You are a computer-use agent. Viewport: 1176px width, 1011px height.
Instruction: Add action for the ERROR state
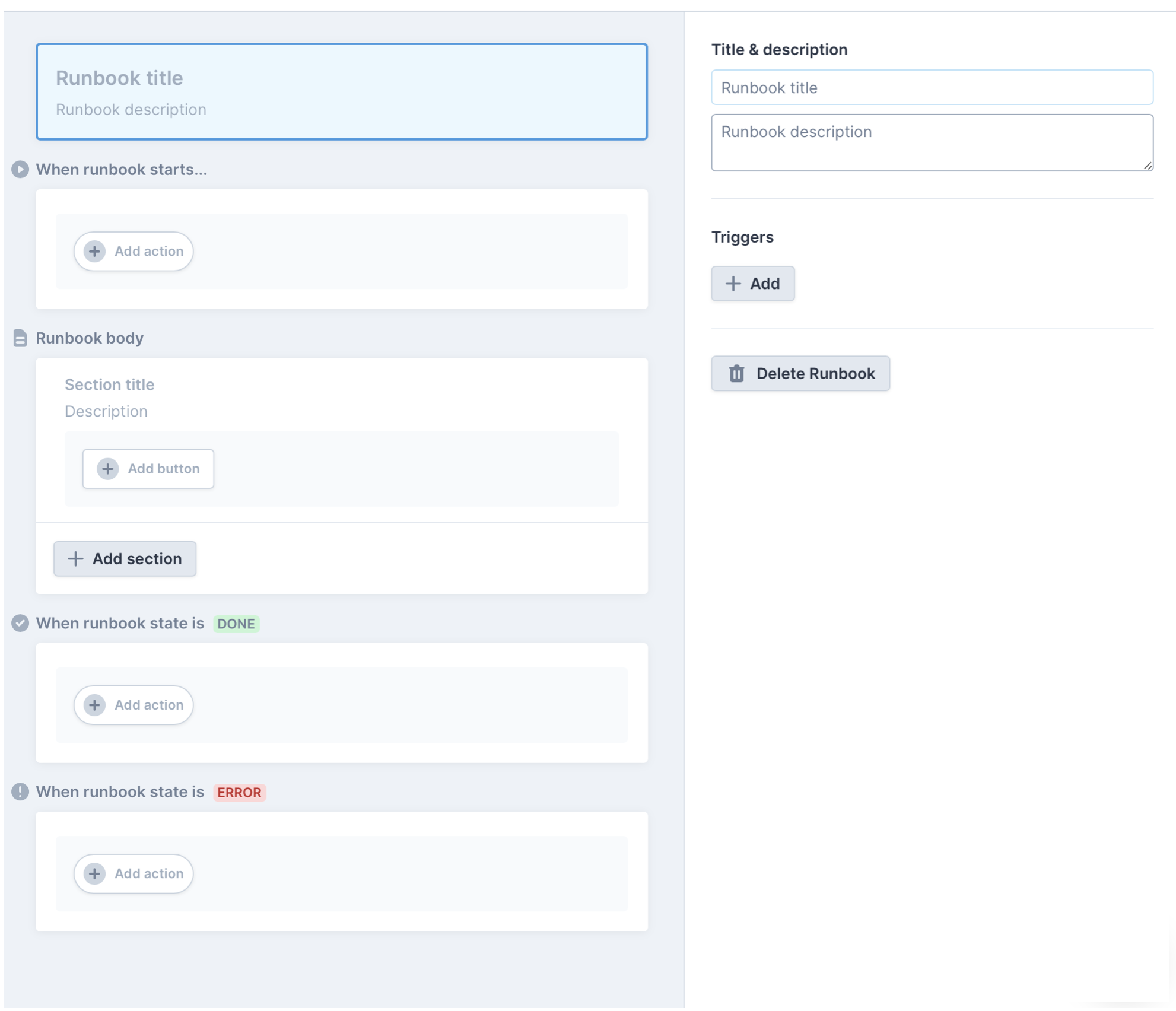pyautogui.click(x=134, y=874)
